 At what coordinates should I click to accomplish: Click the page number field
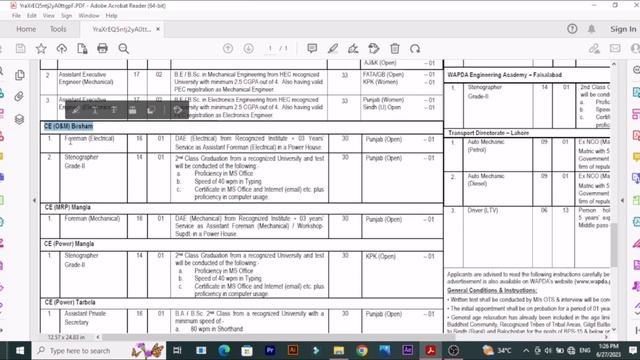pyautogui.click(x=270, y=49)
